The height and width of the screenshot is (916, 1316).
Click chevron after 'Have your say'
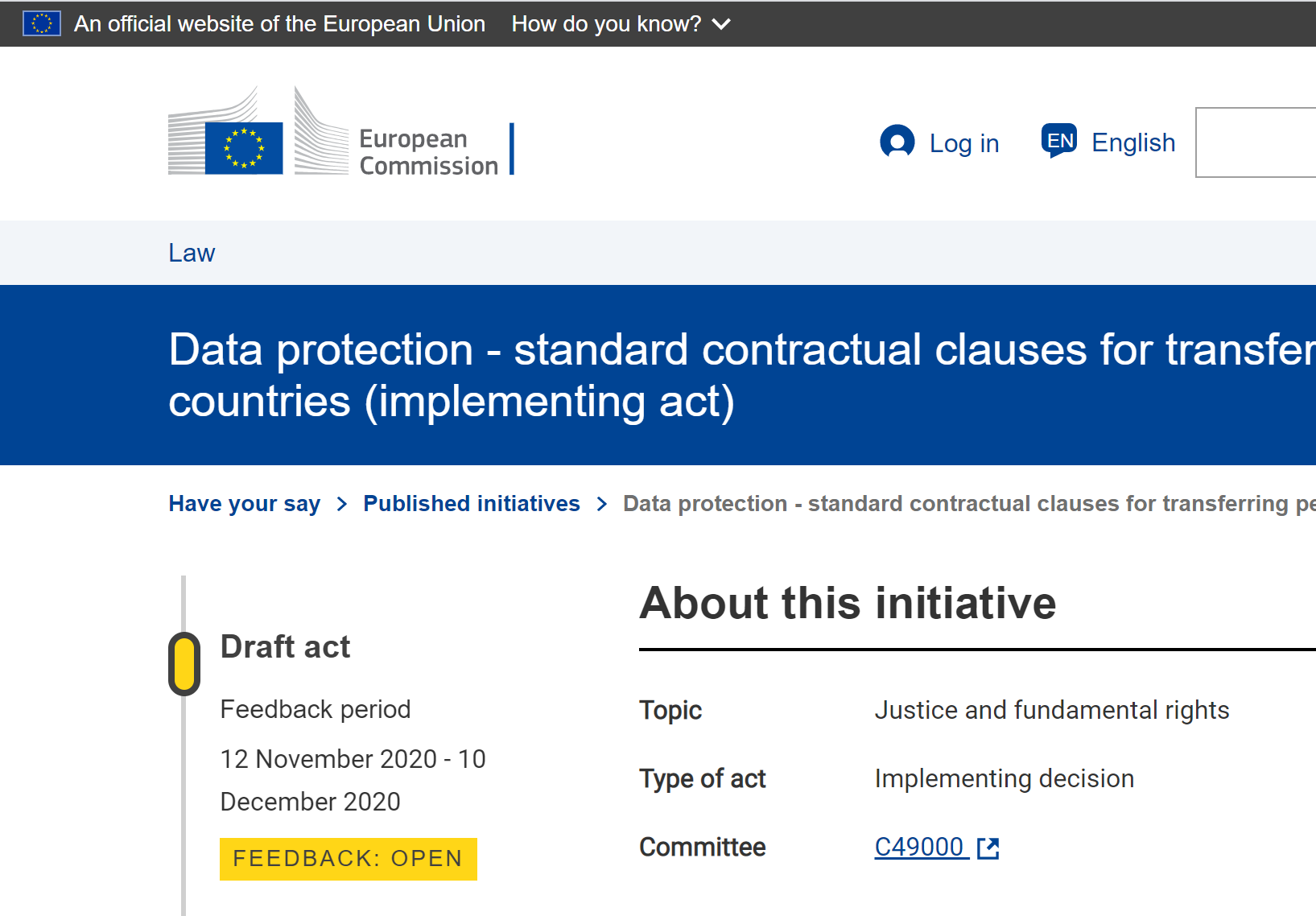(x=342, y=504)
